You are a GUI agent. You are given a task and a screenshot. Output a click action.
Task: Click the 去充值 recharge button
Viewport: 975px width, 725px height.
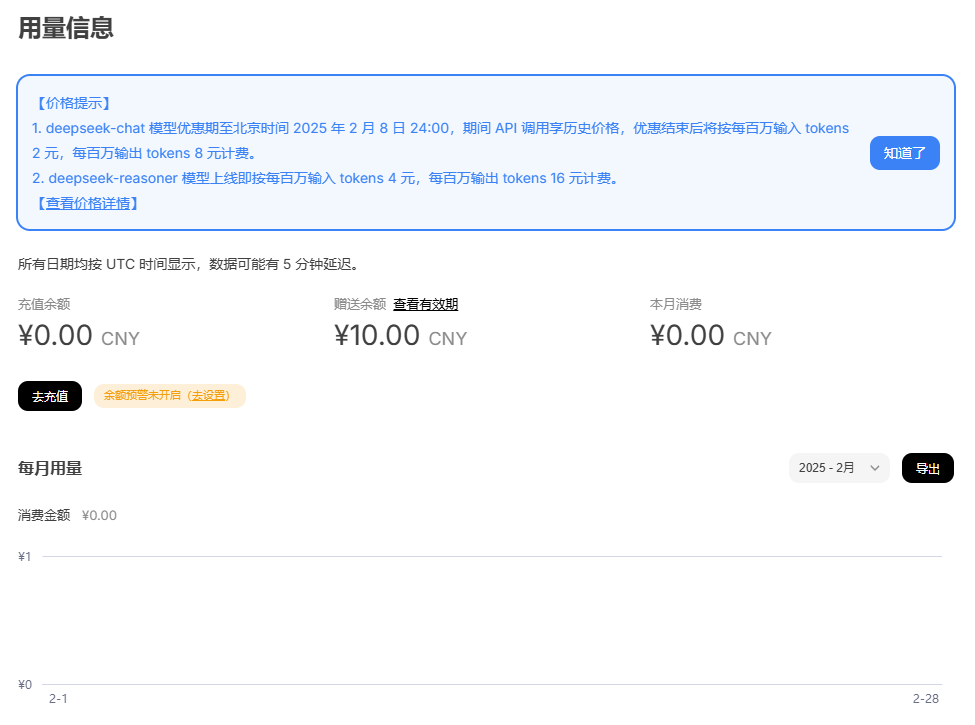tap(50, 396)
